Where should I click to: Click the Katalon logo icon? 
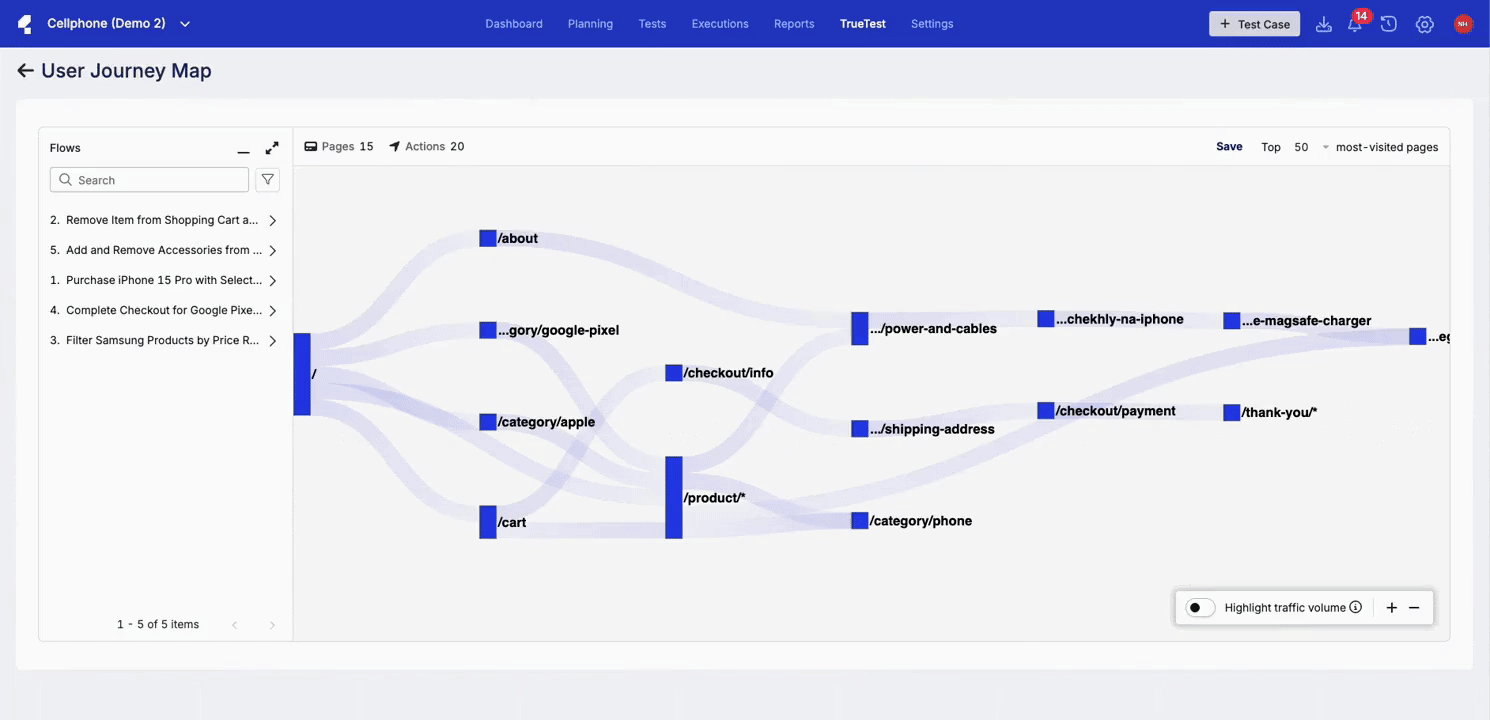tap(25, 23)
